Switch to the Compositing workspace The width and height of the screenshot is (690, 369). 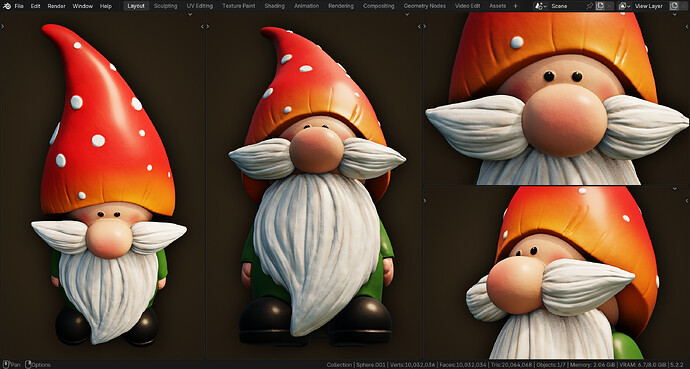pyautogui.click(x=378, y=6)
